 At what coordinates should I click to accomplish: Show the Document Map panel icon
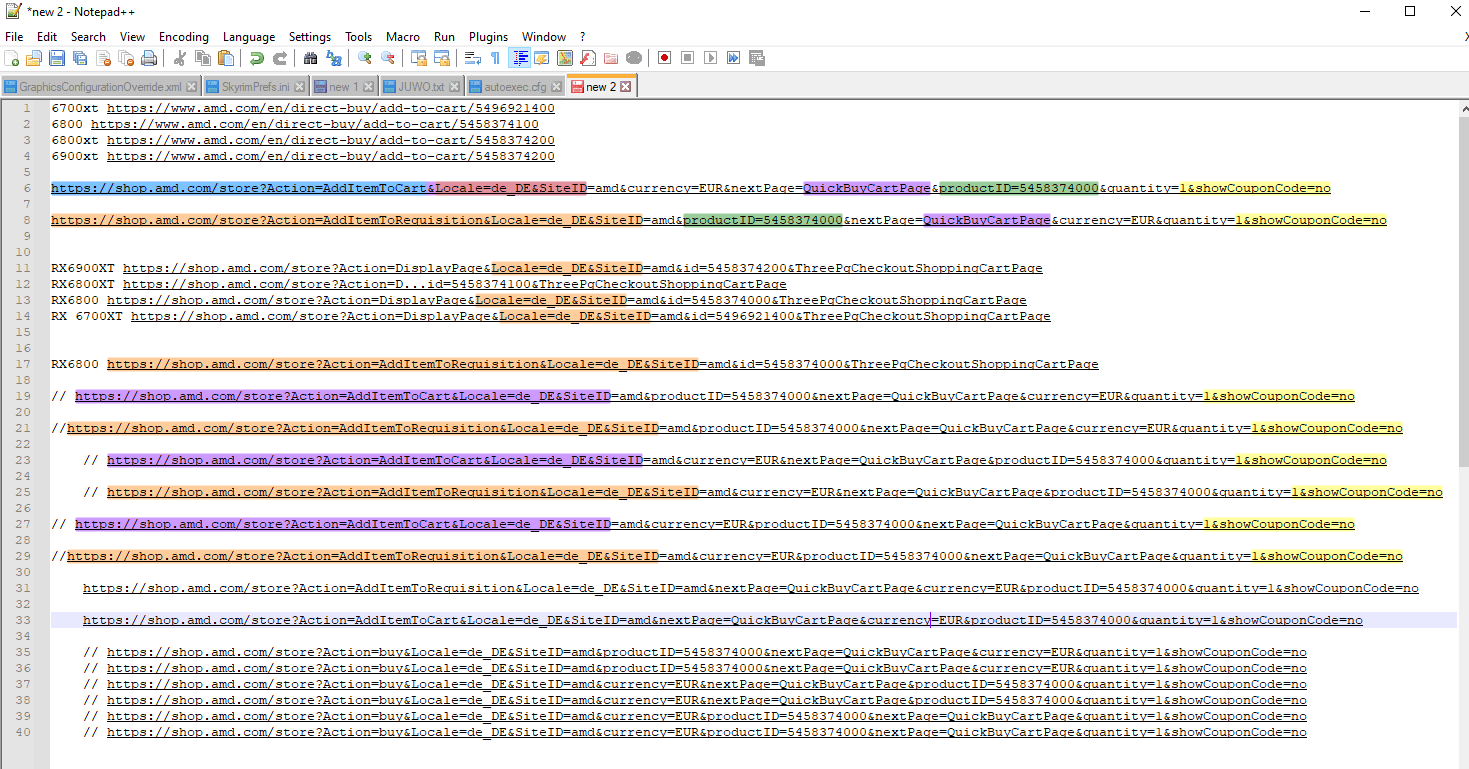[565, 58]
